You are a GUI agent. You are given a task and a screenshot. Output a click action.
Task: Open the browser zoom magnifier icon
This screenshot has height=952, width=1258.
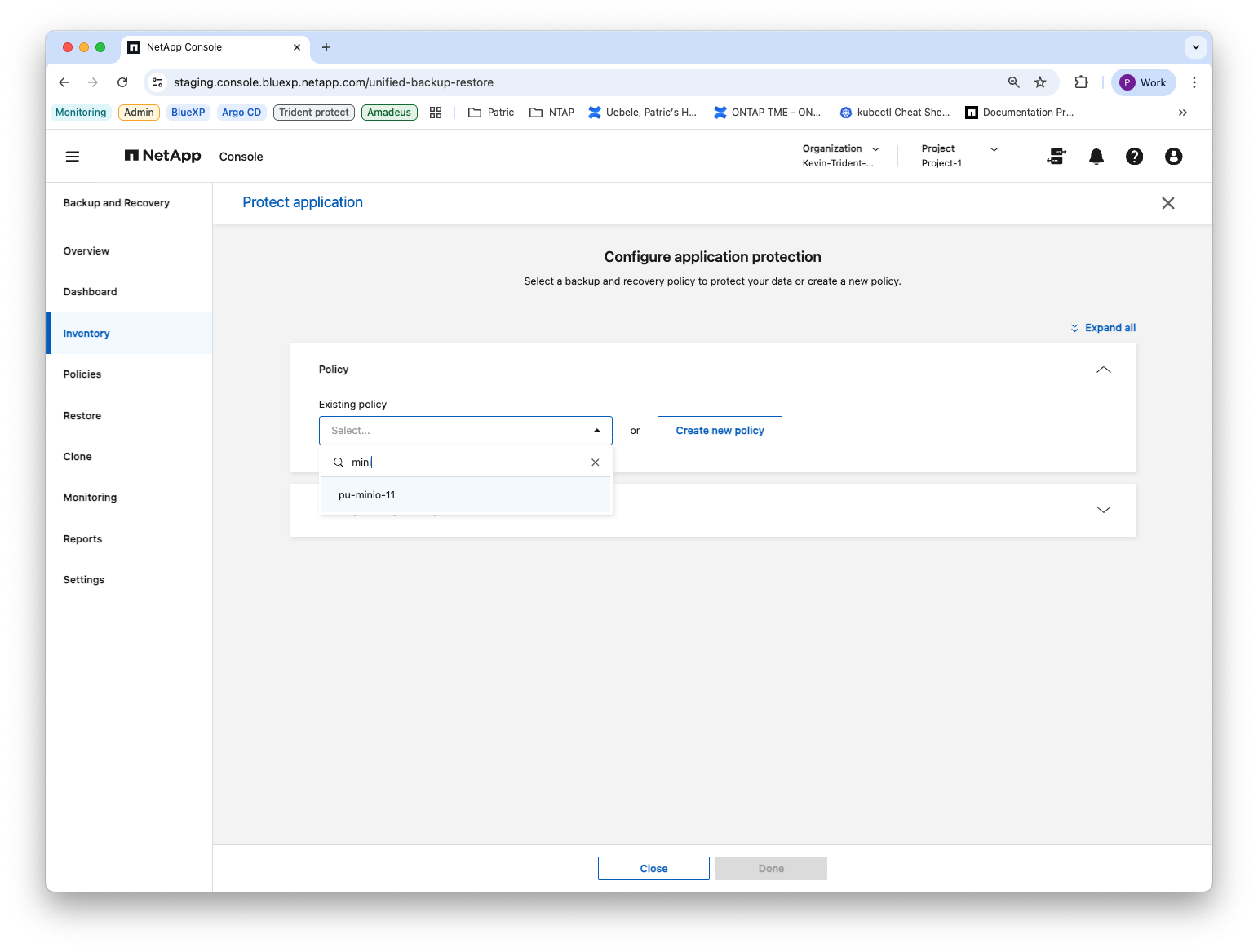point(1014,82)
